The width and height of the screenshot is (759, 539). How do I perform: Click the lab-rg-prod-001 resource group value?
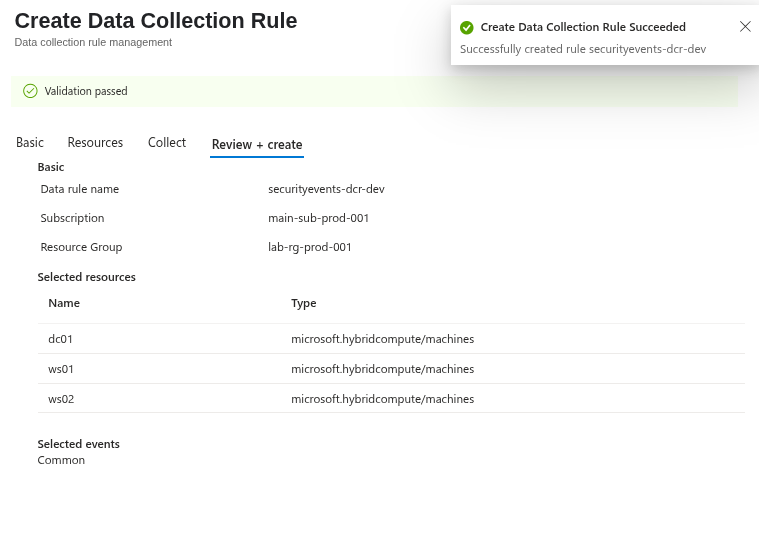(310, 247)
